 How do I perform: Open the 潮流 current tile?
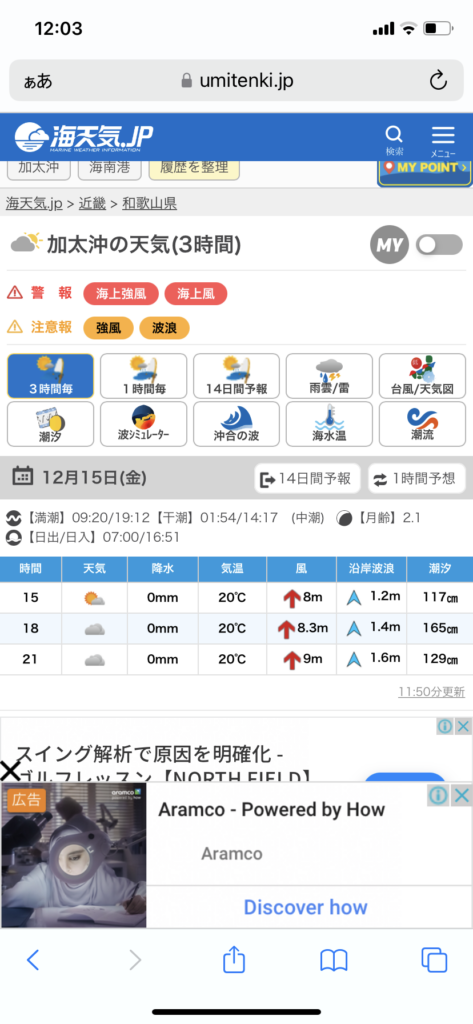click(422, 424)
